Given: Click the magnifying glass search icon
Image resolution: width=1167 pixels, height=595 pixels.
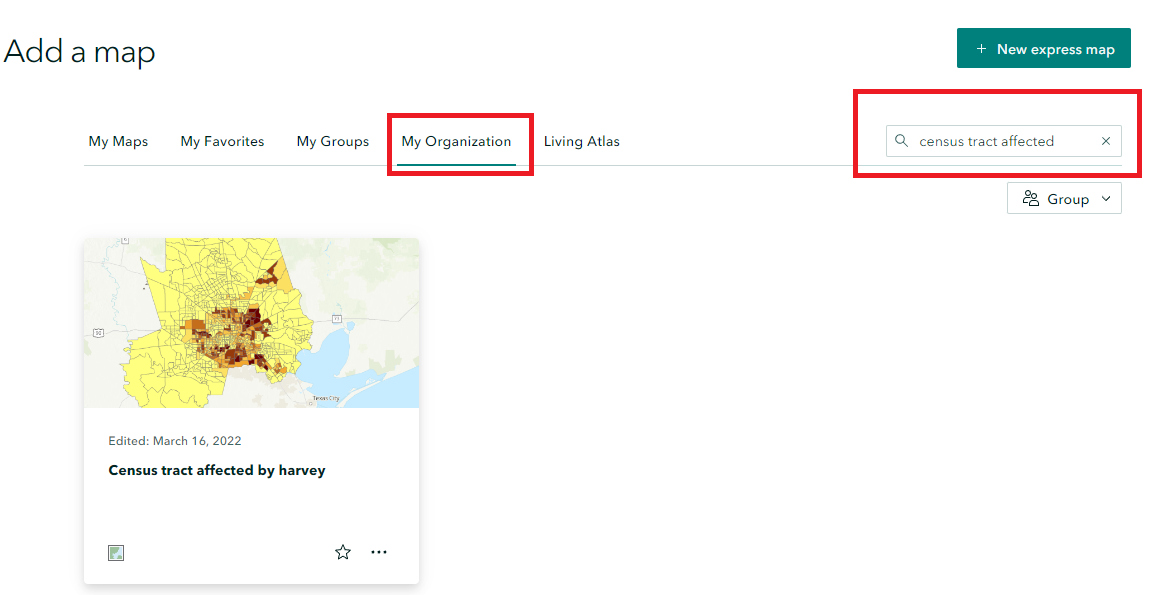Looking at the screenshot, I should coord(901,141).
